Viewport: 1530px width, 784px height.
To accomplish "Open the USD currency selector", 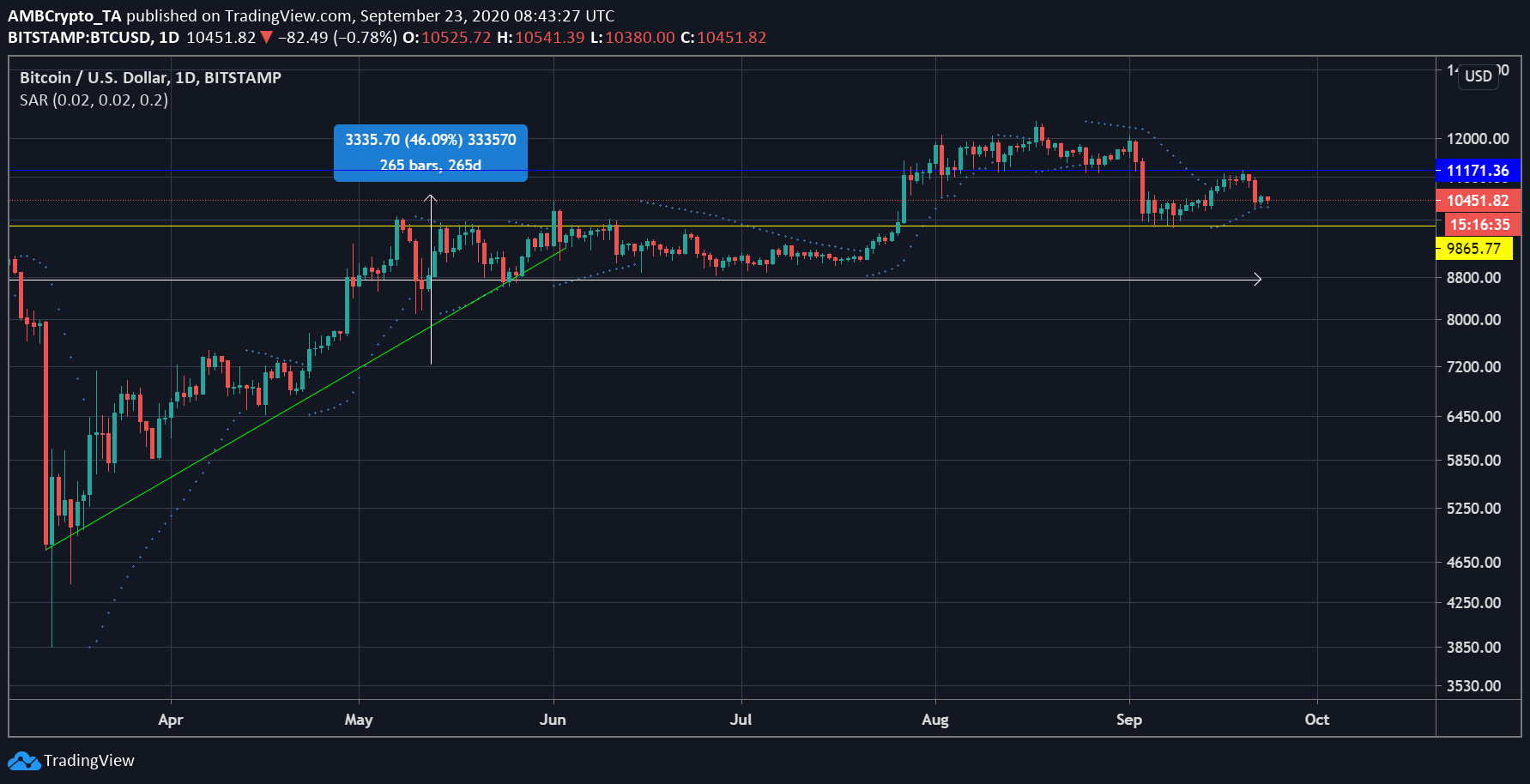I will tap(1479, 75).
